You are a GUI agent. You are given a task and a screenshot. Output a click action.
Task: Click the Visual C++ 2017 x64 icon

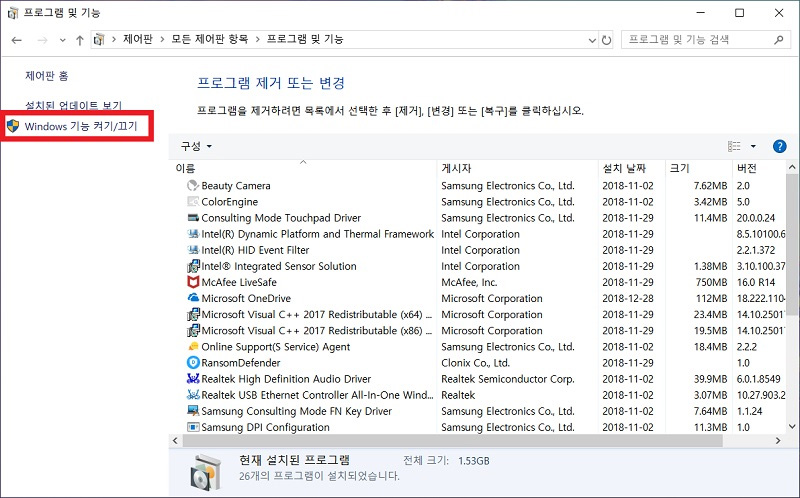click(193, 314)
